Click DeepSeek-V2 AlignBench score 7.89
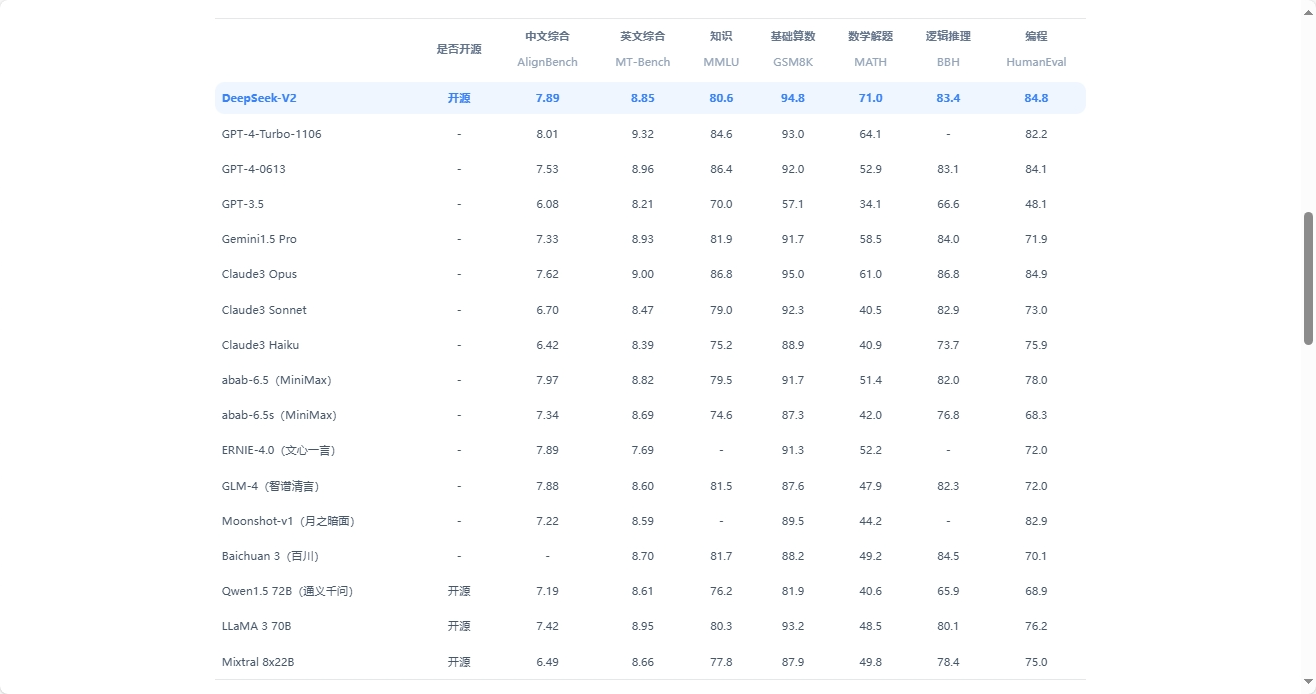Image resolution: width=1316 pixels, height=694 pixels. [547, 98]
